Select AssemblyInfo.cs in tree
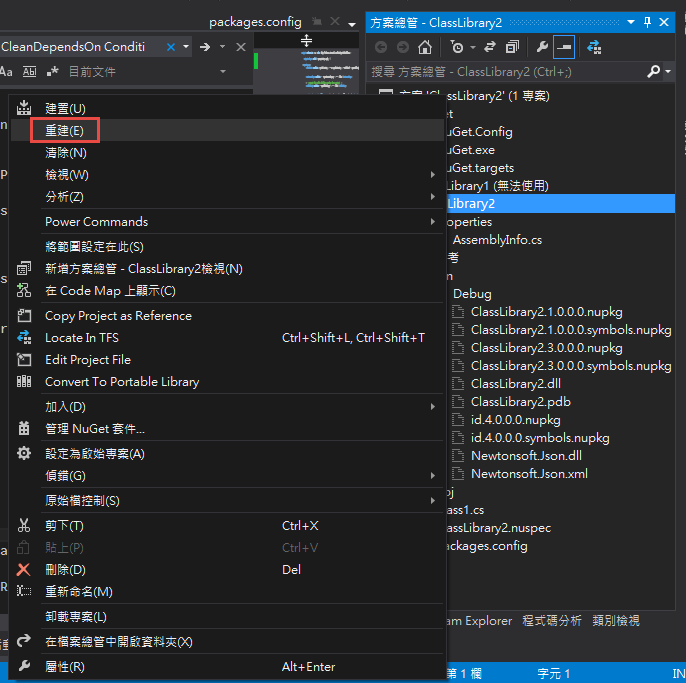 point(497,240)
